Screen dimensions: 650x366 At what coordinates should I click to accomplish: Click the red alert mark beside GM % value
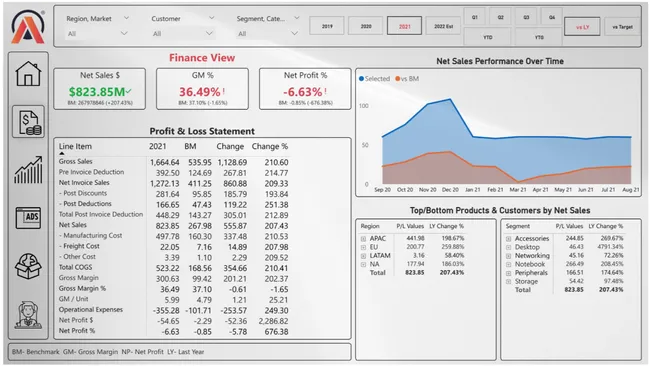pyautogui.click(x=224, y=91)
